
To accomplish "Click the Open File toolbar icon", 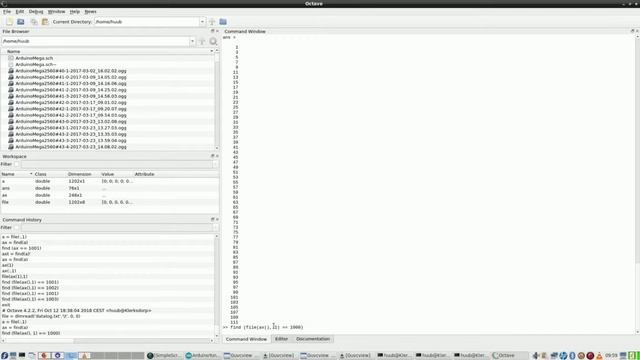I will 21,22.
